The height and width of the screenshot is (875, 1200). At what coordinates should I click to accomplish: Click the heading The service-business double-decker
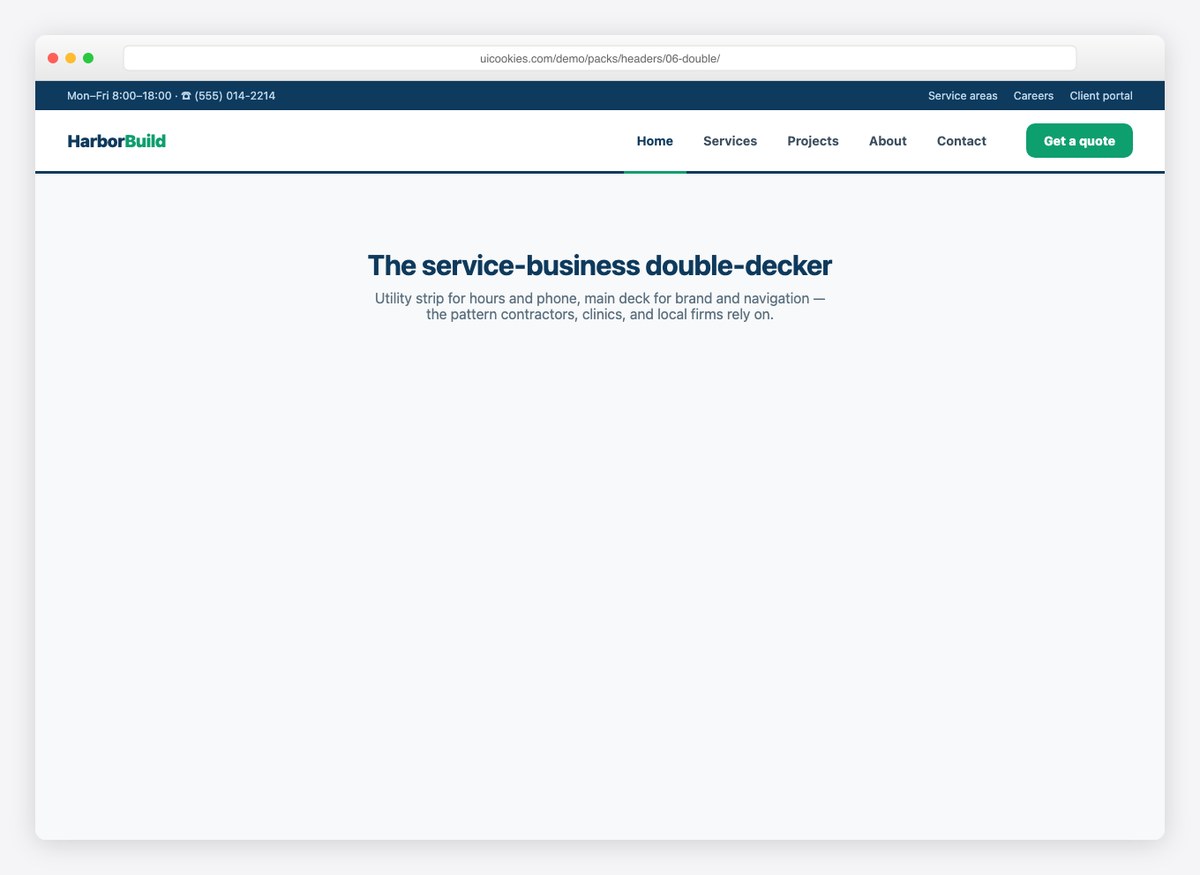tap(600, 266)
